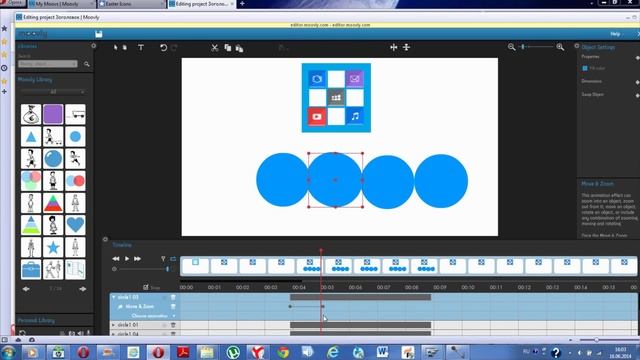Pick the blue triangle library object
Image resolution: width=640 pixels, height=360 pixels.
click(x=31, y=137)
